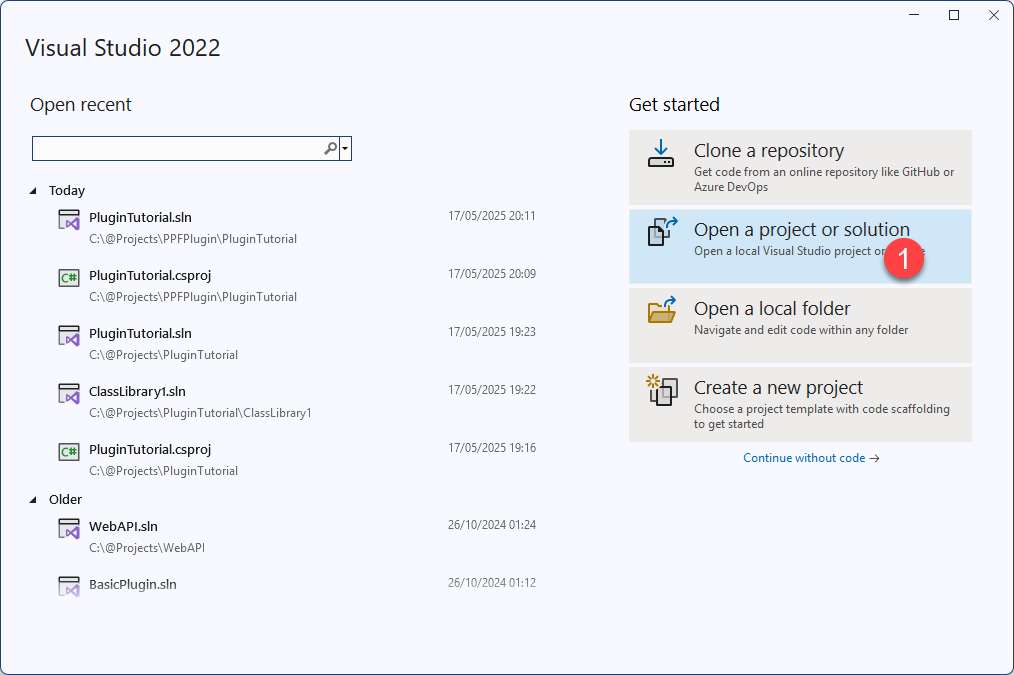Click the magnifier search icon in recent box
Viewport: 1014px width, 675px height.
[x=330, y=149]
